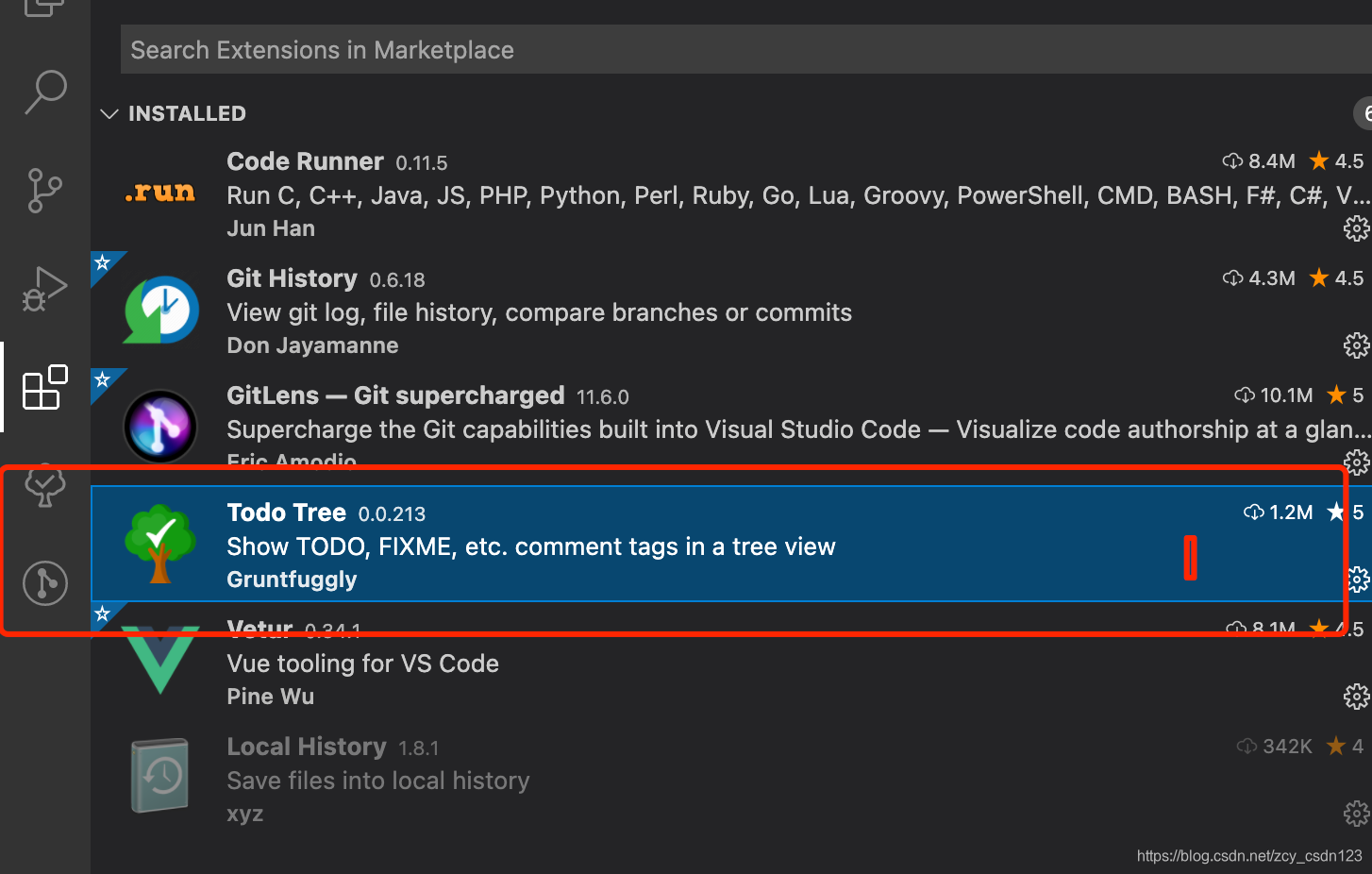Open the Source Control view
1372x874 pixels.
45,190
